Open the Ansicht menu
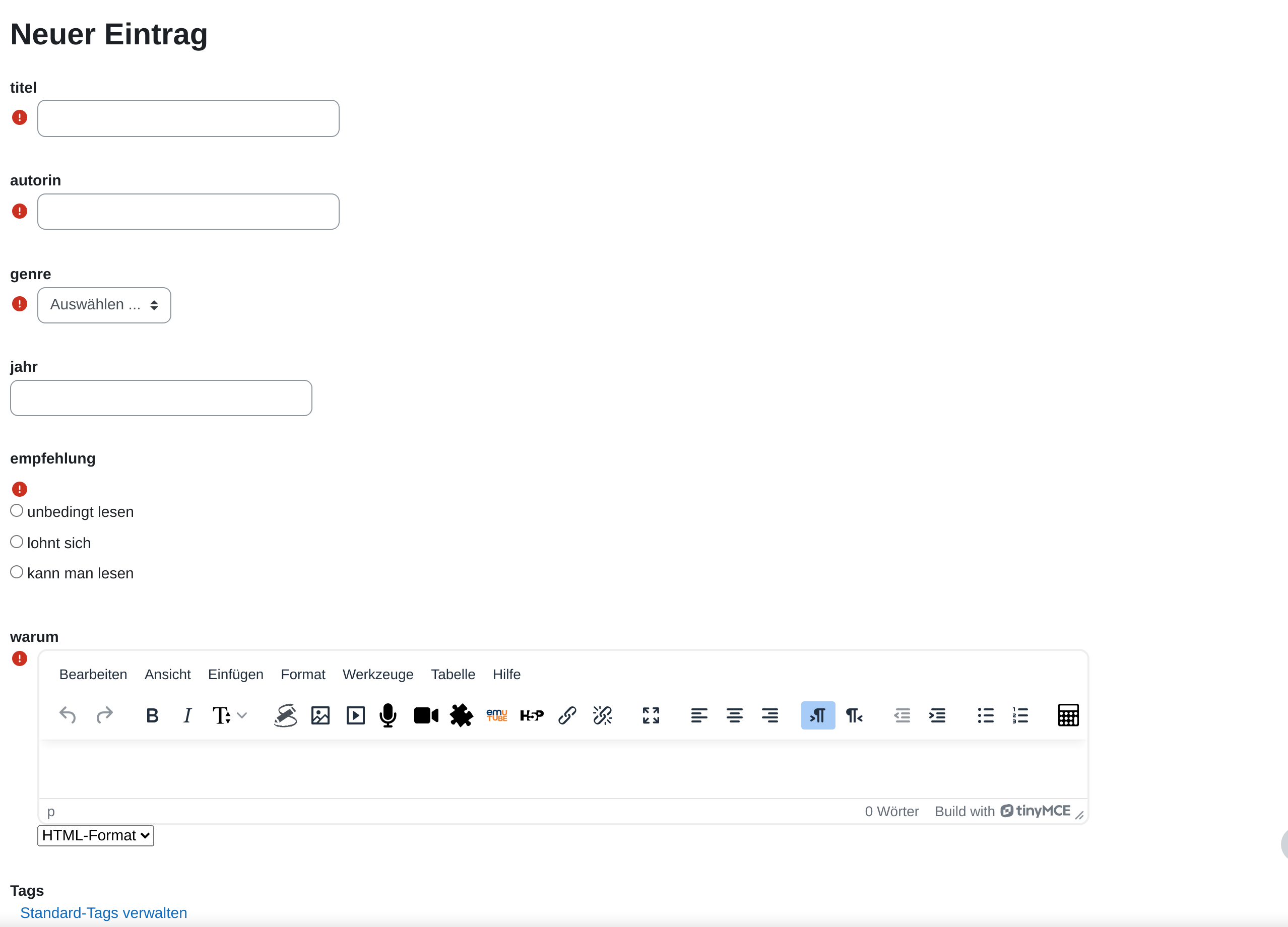The image size is (1288, 927). (167, 674)
